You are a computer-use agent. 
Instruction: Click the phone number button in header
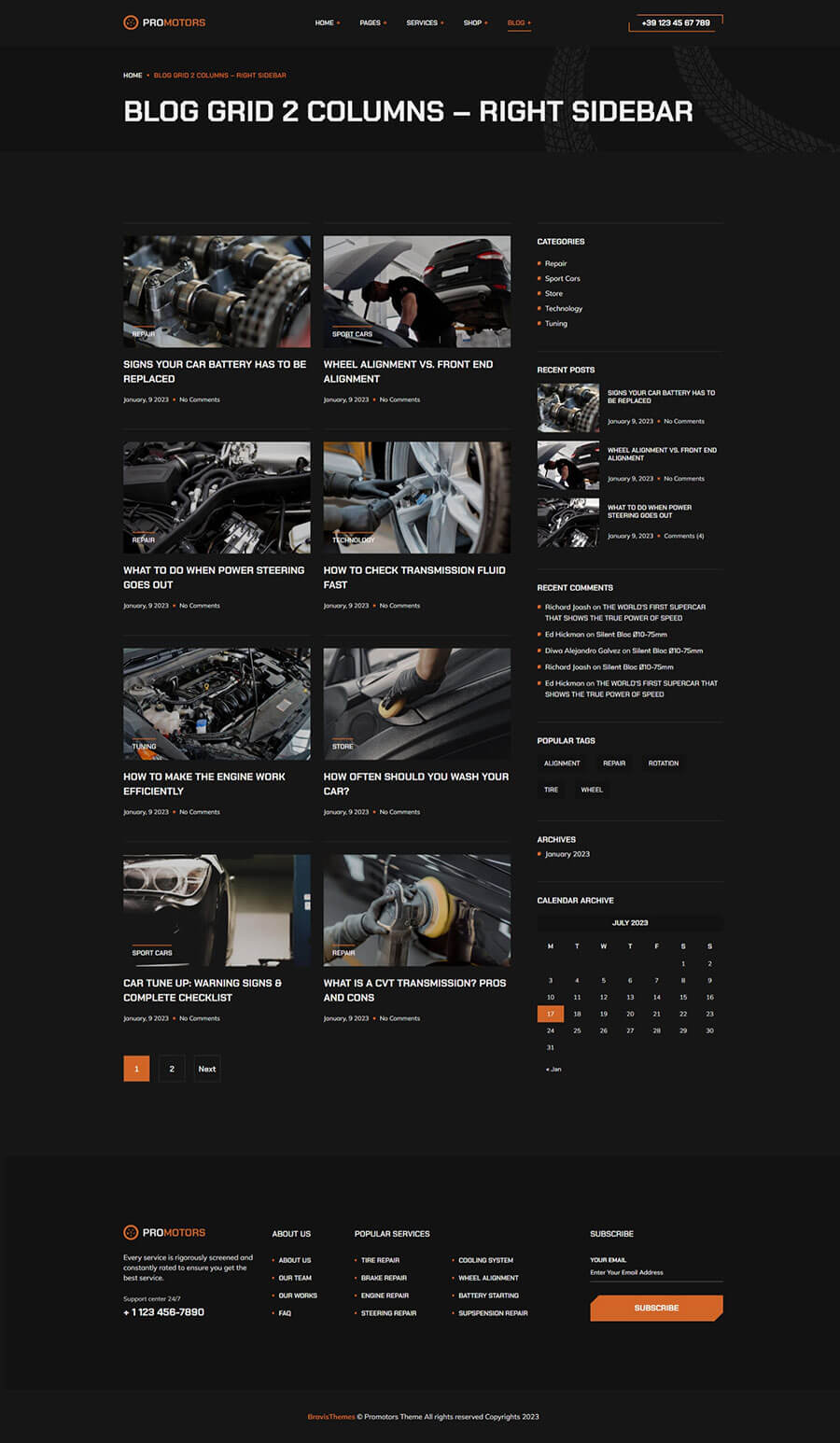tap(676, 22)
